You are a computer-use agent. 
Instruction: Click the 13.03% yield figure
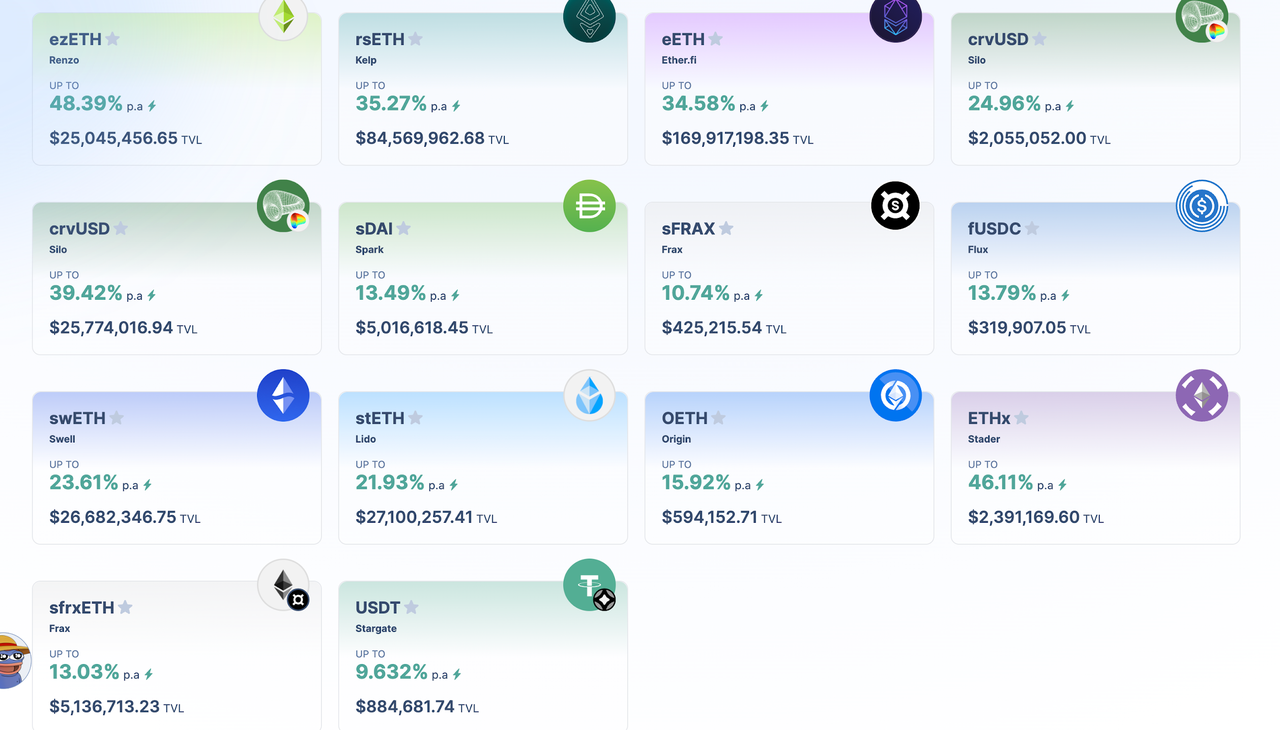click(84, 672)
